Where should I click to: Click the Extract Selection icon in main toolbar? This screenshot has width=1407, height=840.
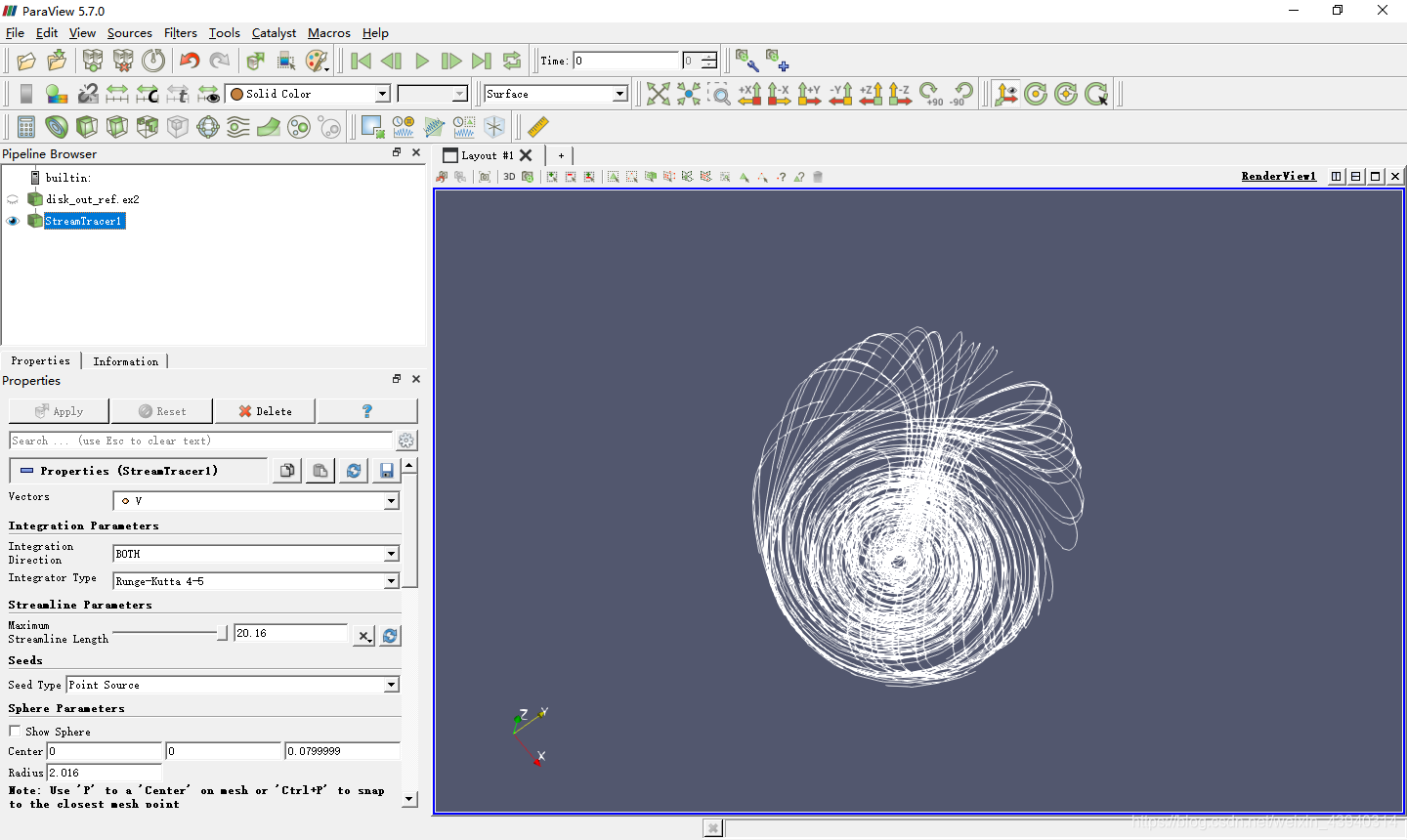(x=372, y=127)
